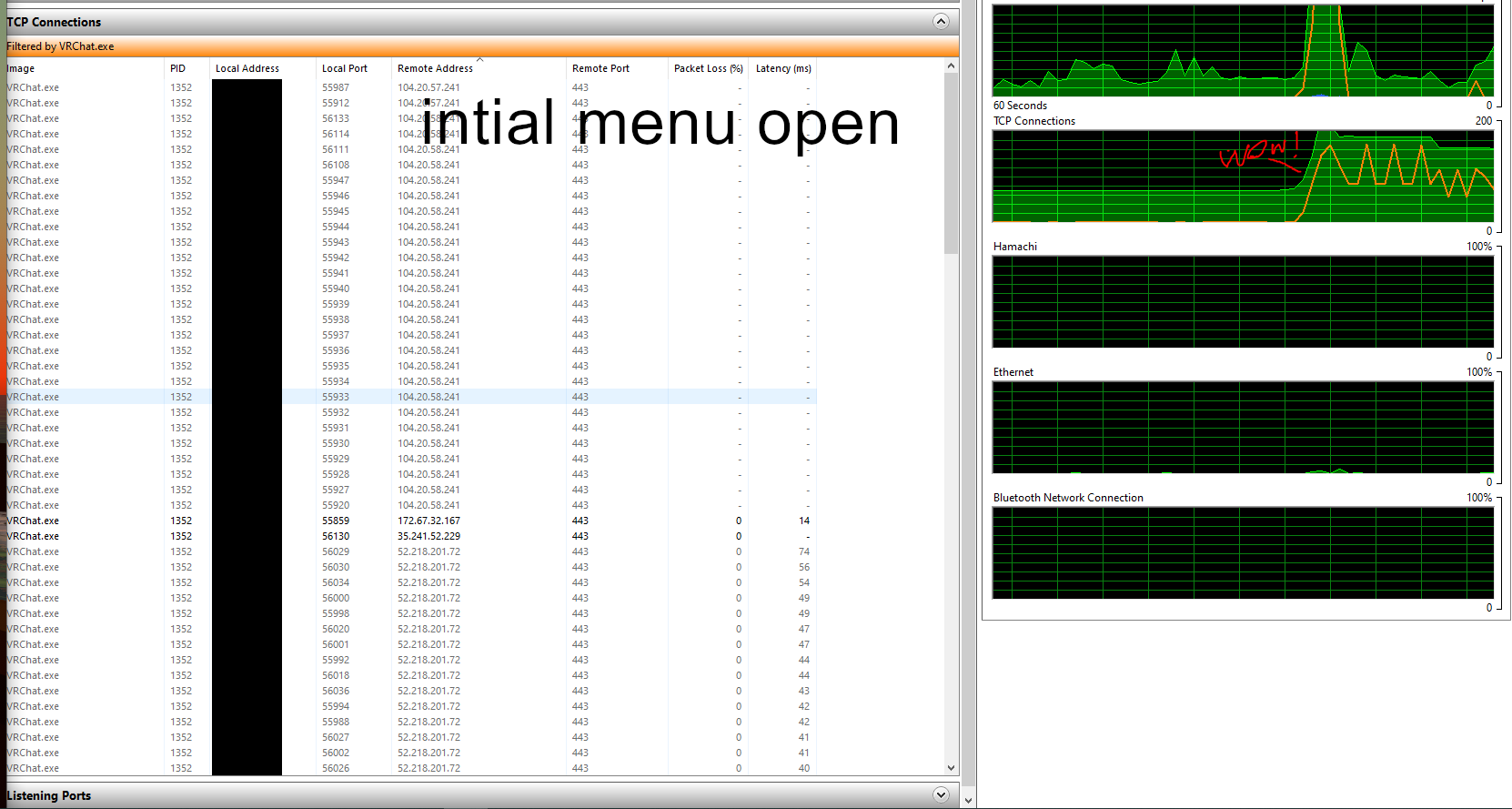The width and height of the screenshot is (1512, 809).
Task: Select row with local port 56000
Action: pyautogui.click(x=411, y=598)
